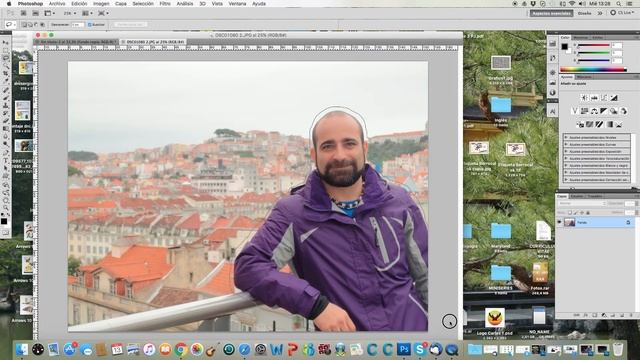Select the Aspectos esenciales workspace button
This screenshot has height=360, width=640.
[551, 13]
